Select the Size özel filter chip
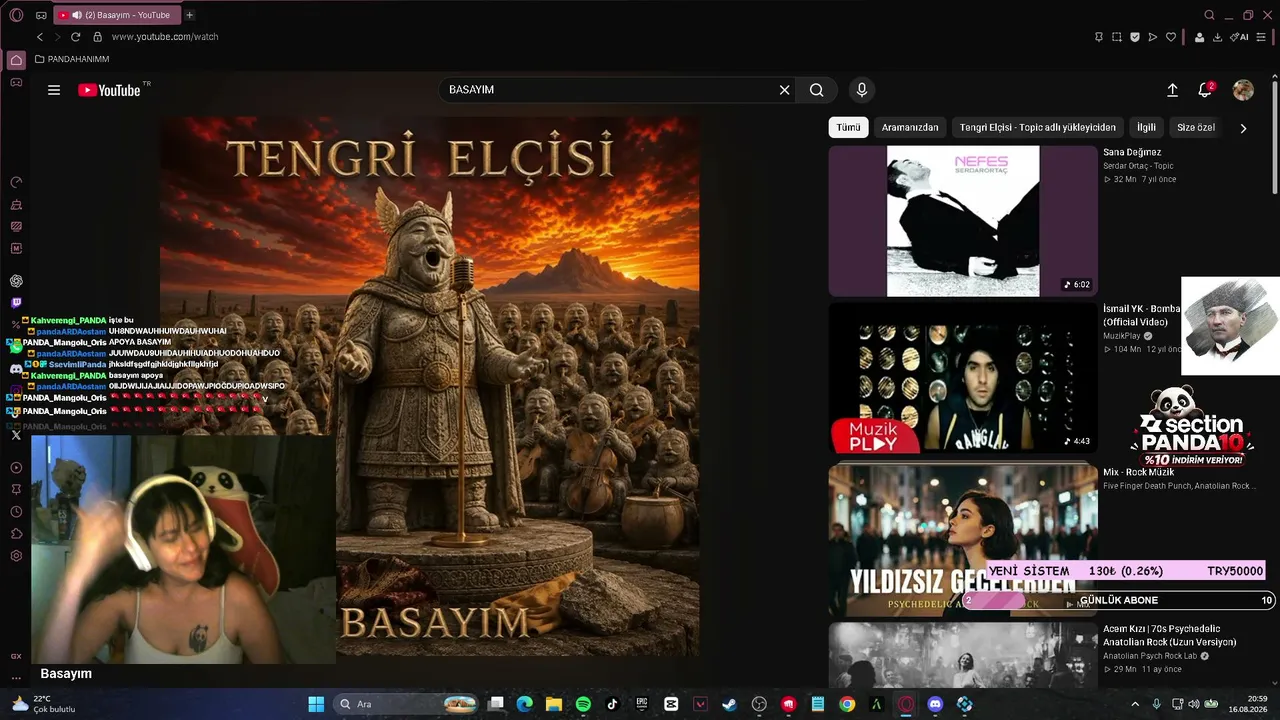The width and height of the screenshot is (1280, 720). coord(1196,128)
